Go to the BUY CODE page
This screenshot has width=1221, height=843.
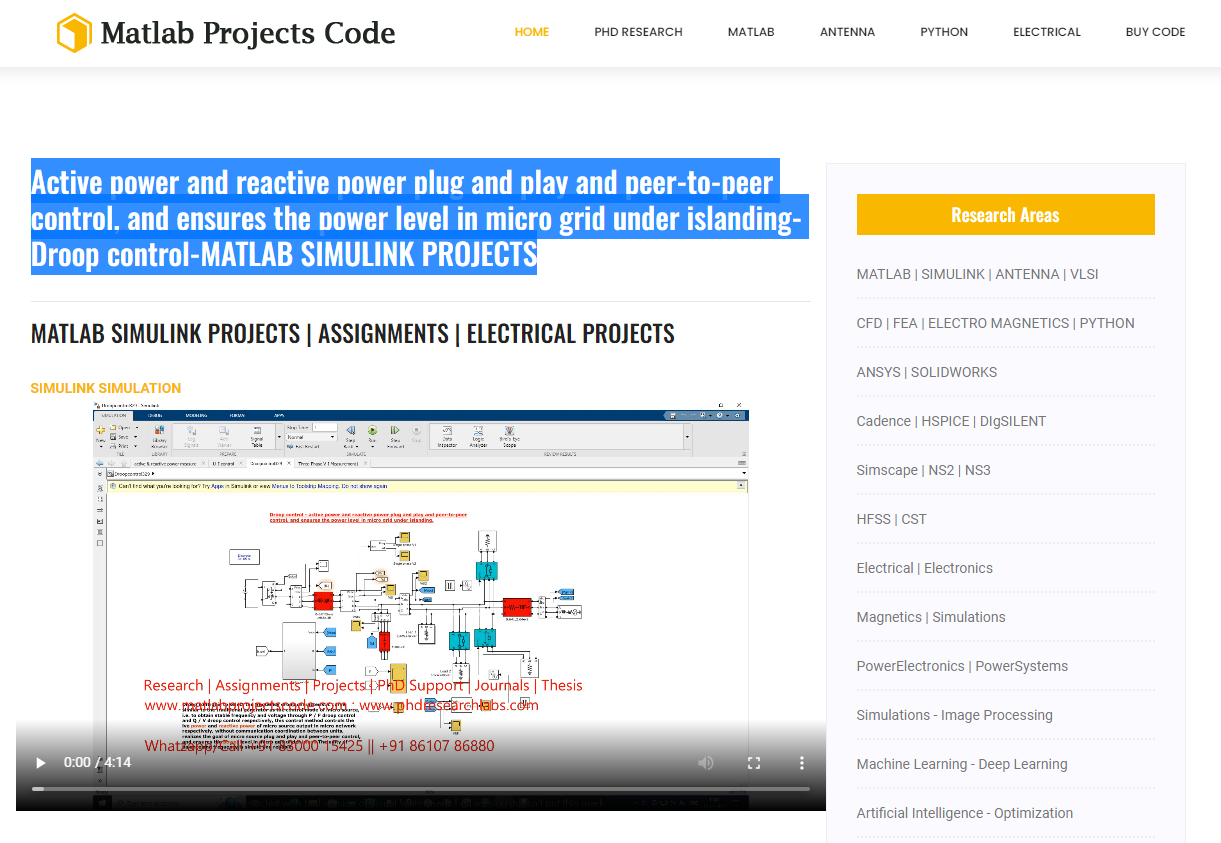pyautogui.click(x=1155, y=32)
